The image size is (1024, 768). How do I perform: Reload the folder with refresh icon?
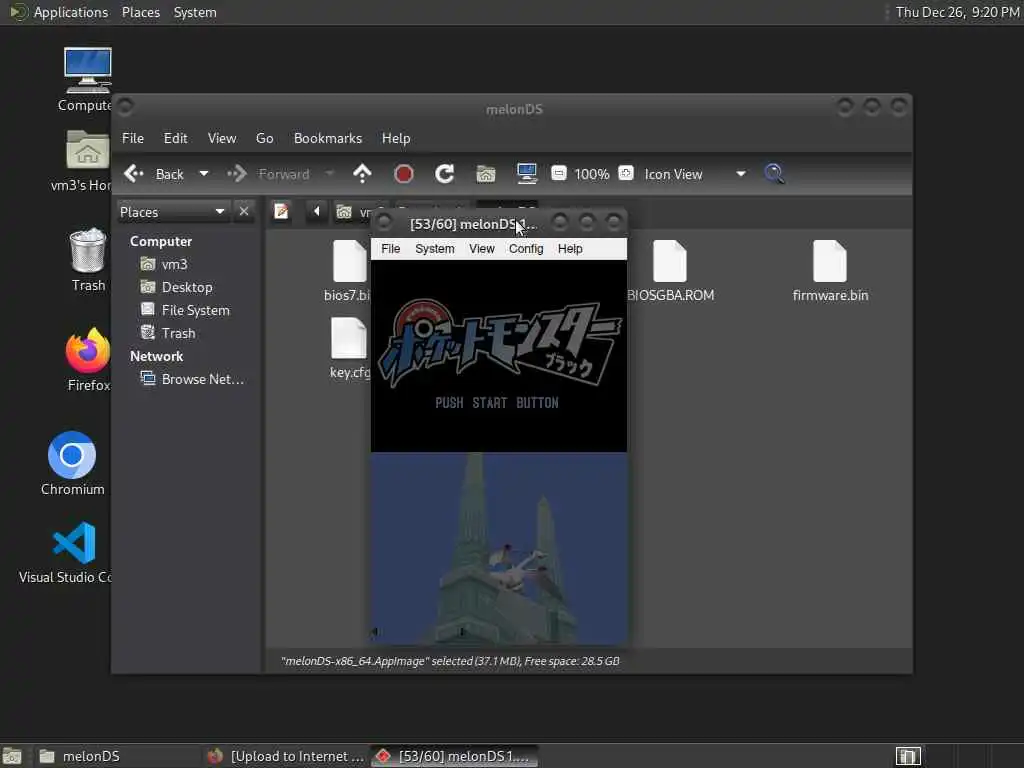click(x=445, y=174)
